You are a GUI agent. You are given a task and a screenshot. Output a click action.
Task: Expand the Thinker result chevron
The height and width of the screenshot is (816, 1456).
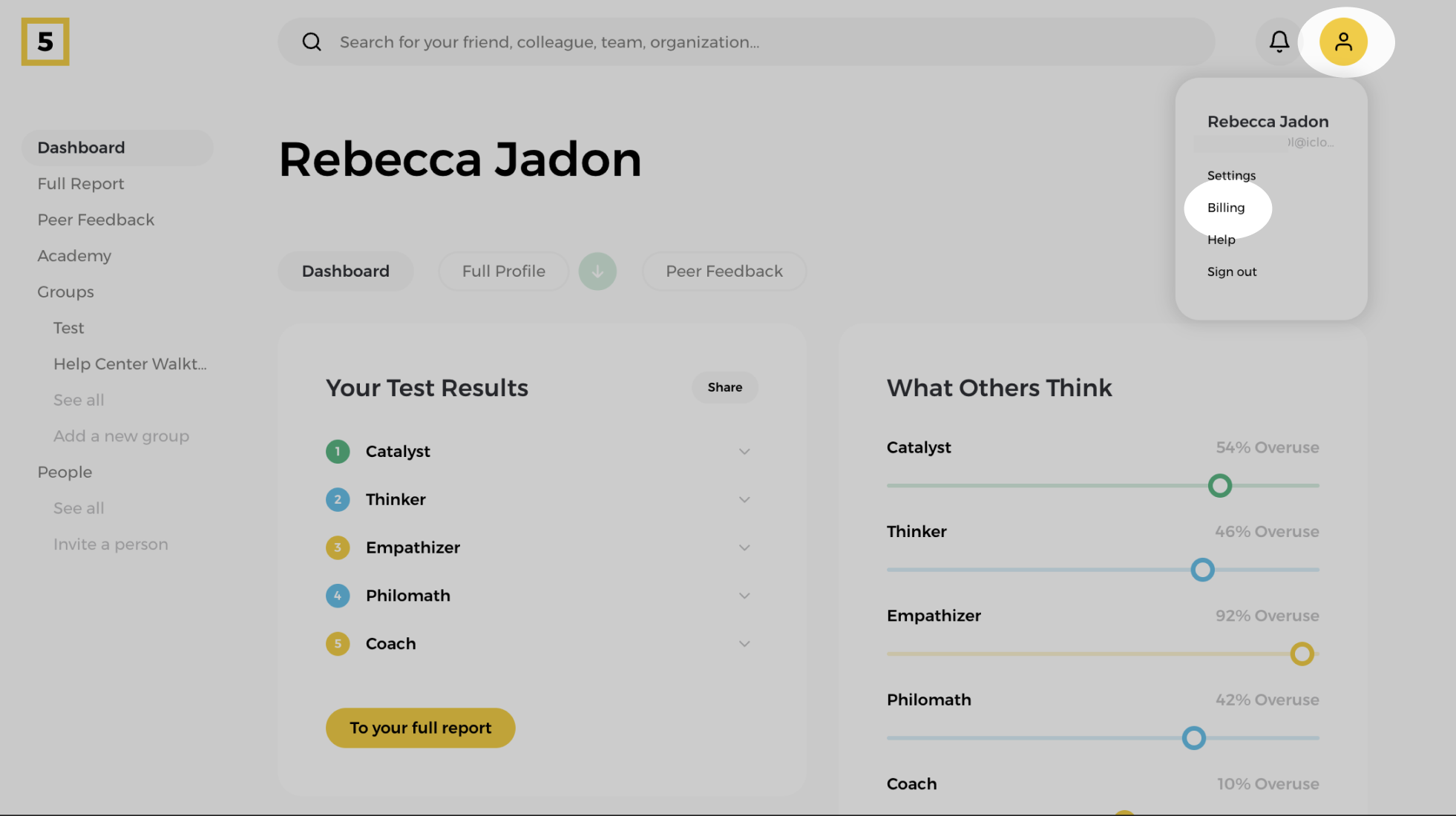744,499
